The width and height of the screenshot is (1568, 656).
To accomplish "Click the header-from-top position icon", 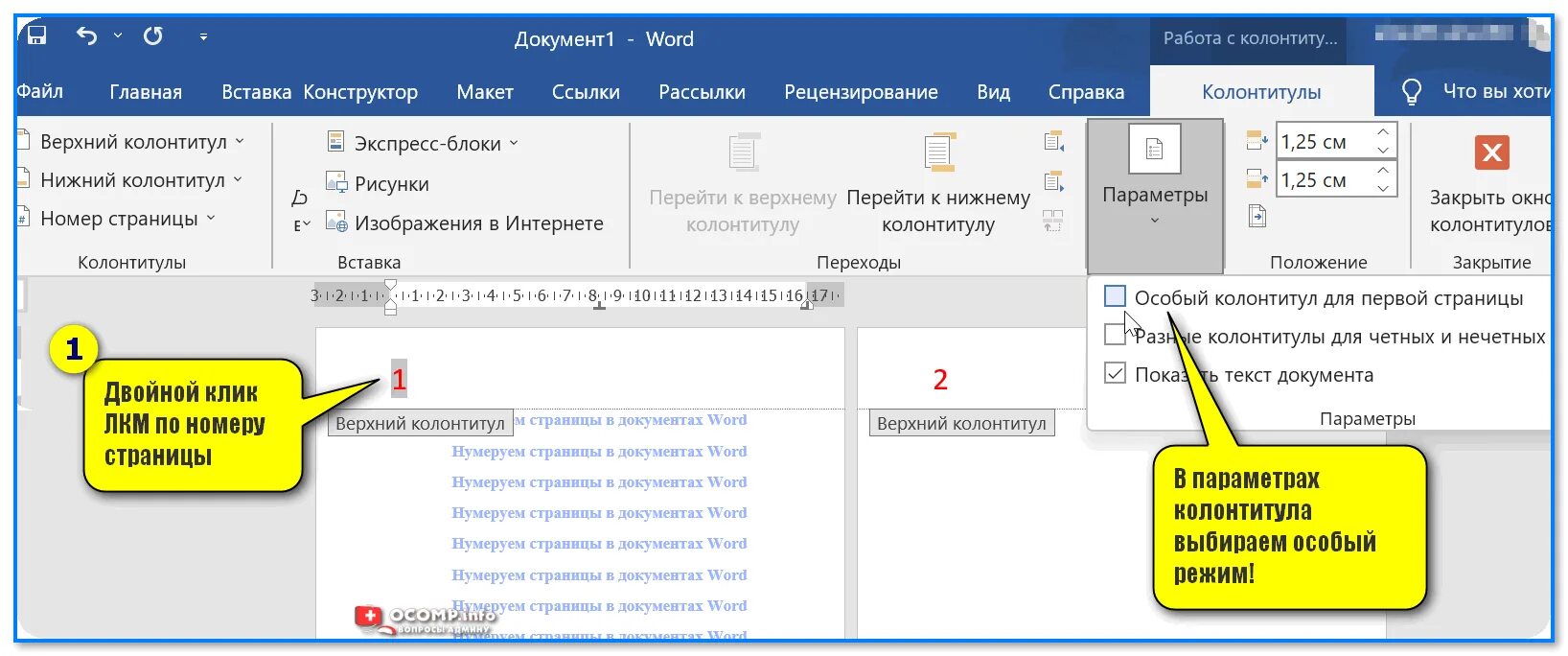I will (x=1257, y=141).
